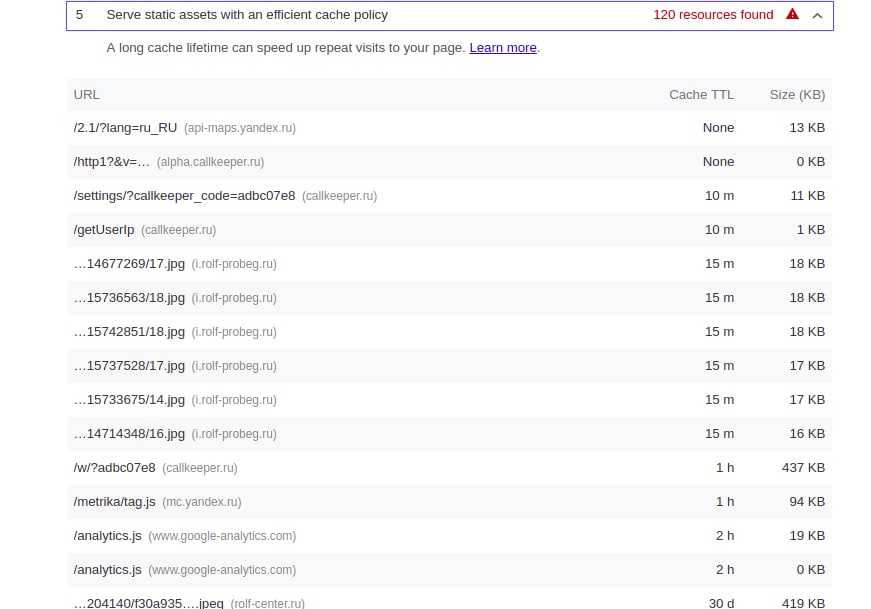Select the …15736563/18.jpg URL
The height and width of the screenshot is (609, 871).
(x=129, y=298)
